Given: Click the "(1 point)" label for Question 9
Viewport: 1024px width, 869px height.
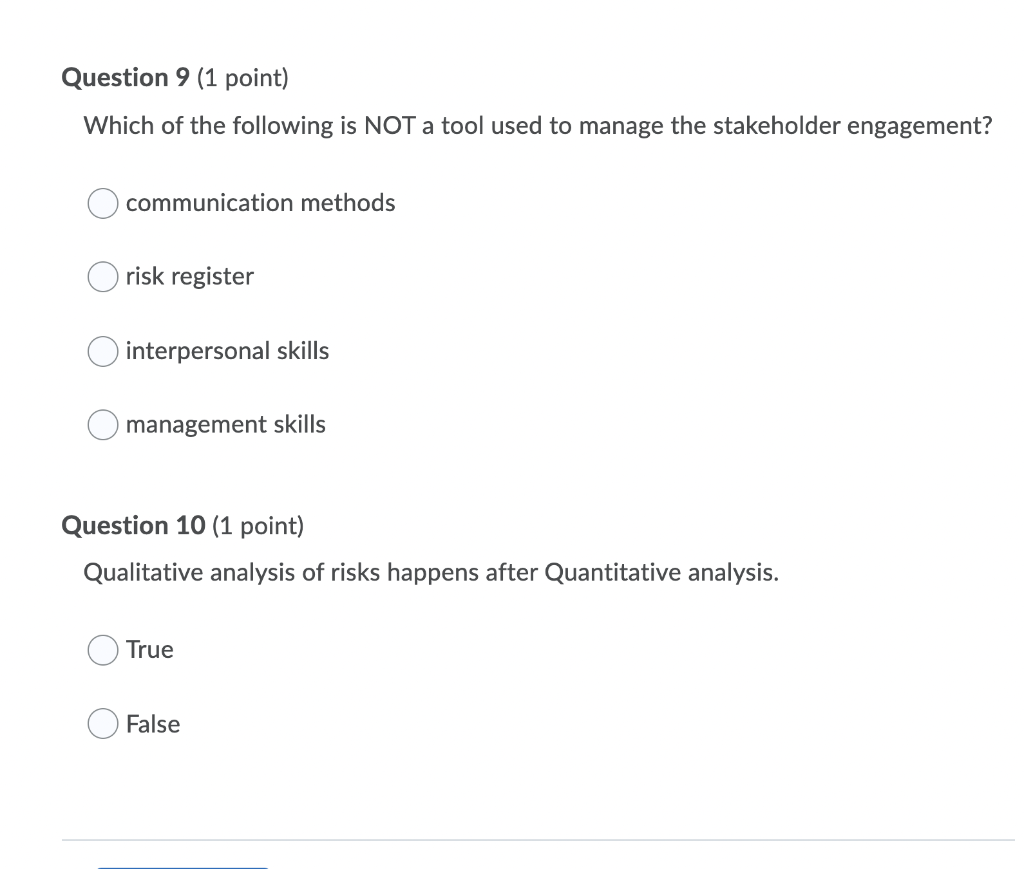Looking at the screenshot, I should tap(245, 77).
